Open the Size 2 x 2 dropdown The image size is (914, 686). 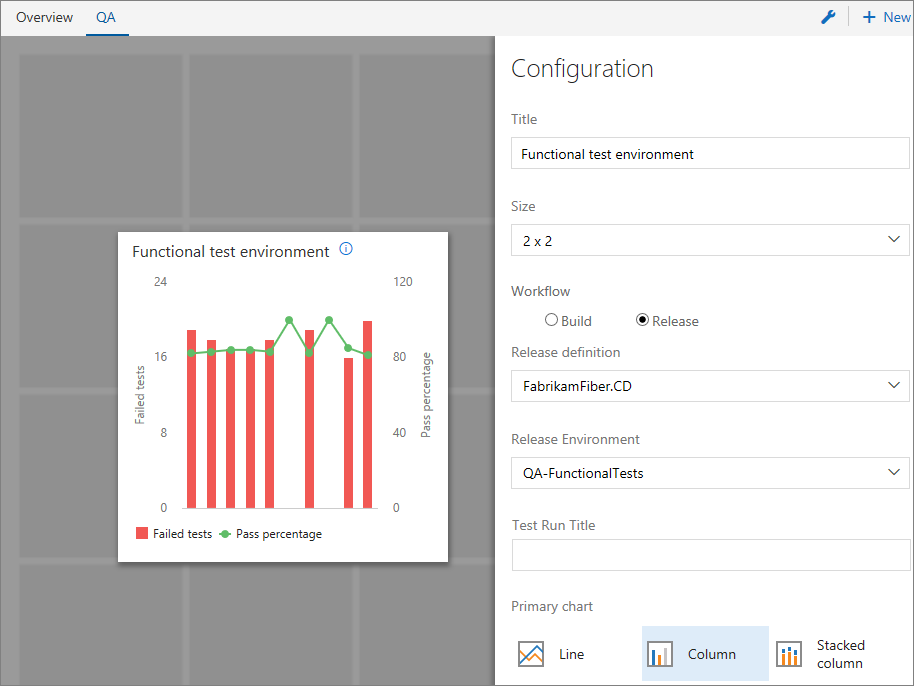click(x=710, y=240)
